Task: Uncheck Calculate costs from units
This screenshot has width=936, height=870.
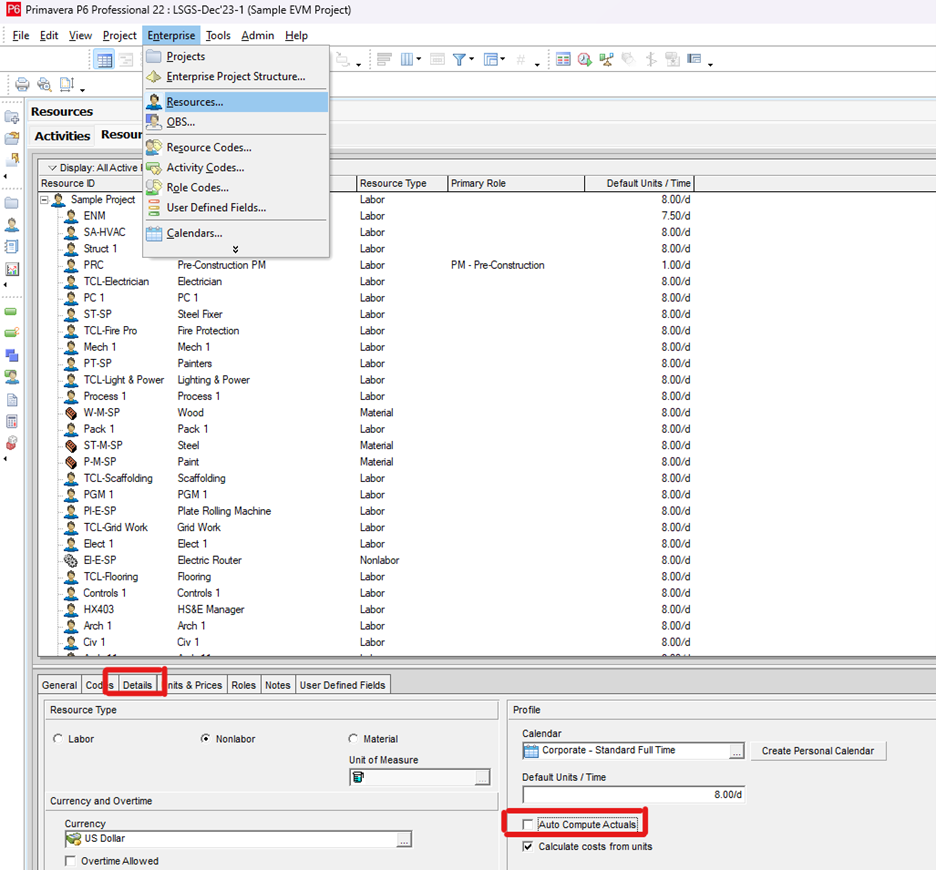Action: click(528, 847)
